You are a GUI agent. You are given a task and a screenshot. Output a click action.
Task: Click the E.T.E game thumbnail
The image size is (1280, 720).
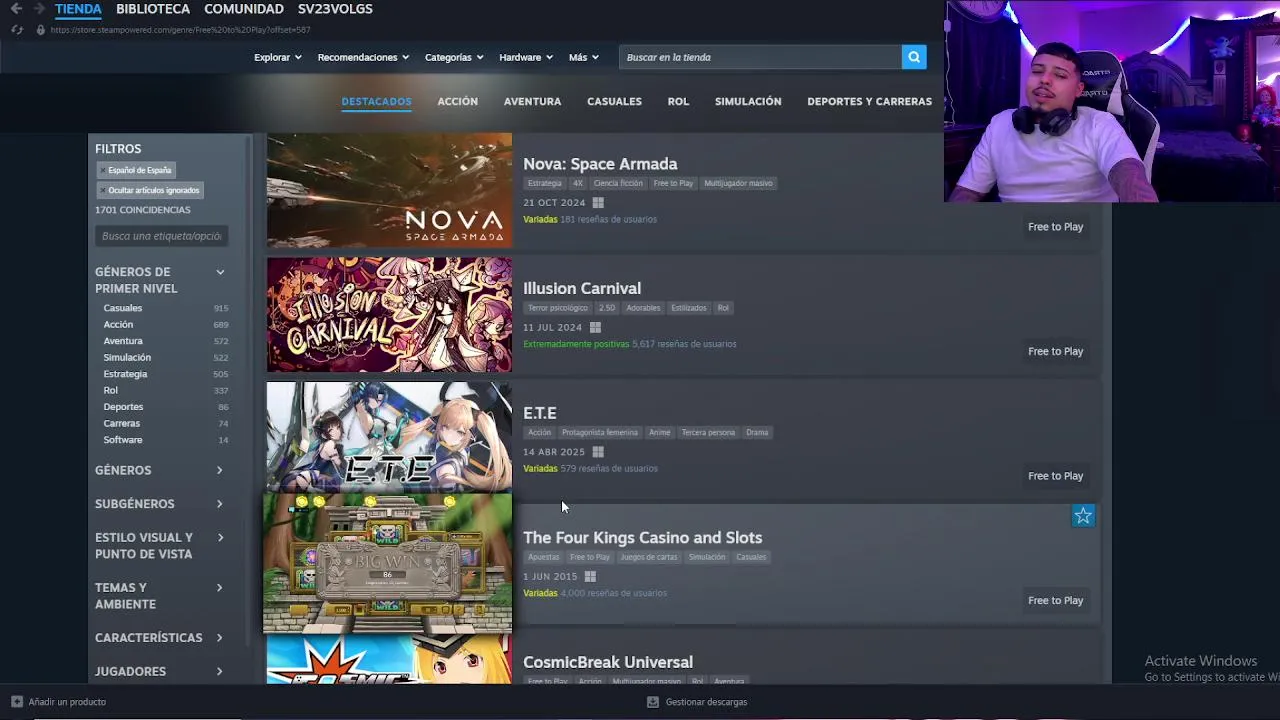(x=389, y=437)
